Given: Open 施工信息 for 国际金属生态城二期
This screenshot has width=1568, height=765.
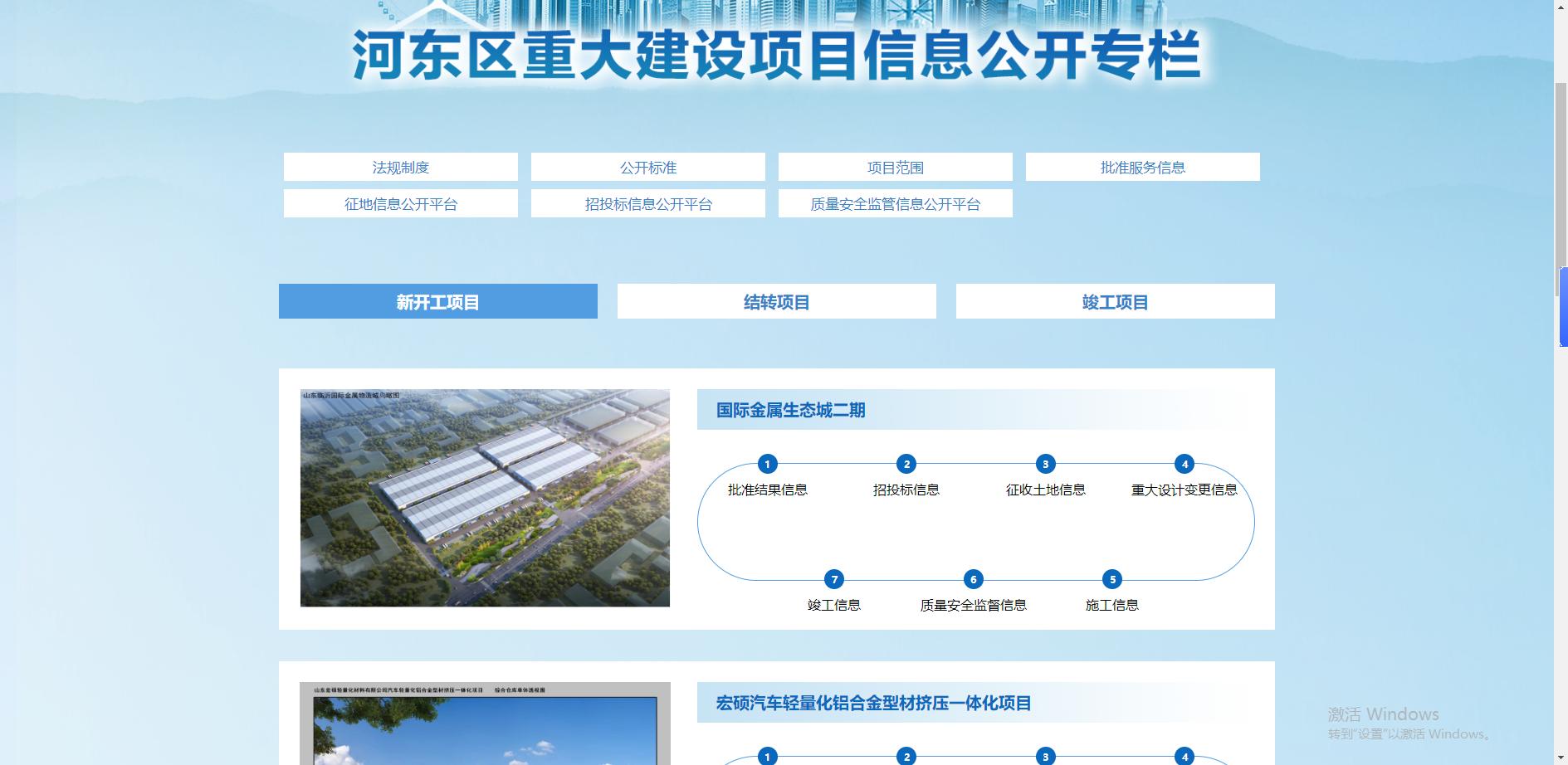Looking at the screenshot, I should [x=1112, y=605].
